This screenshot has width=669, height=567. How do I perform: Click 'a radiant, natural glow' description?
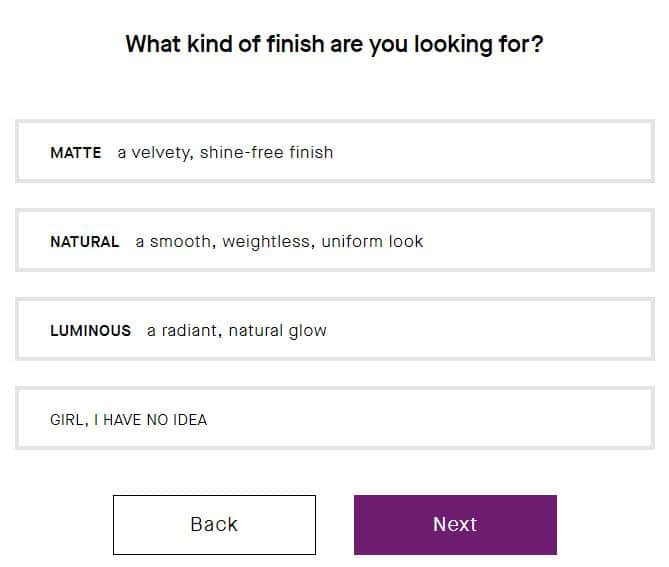point(237,331)
